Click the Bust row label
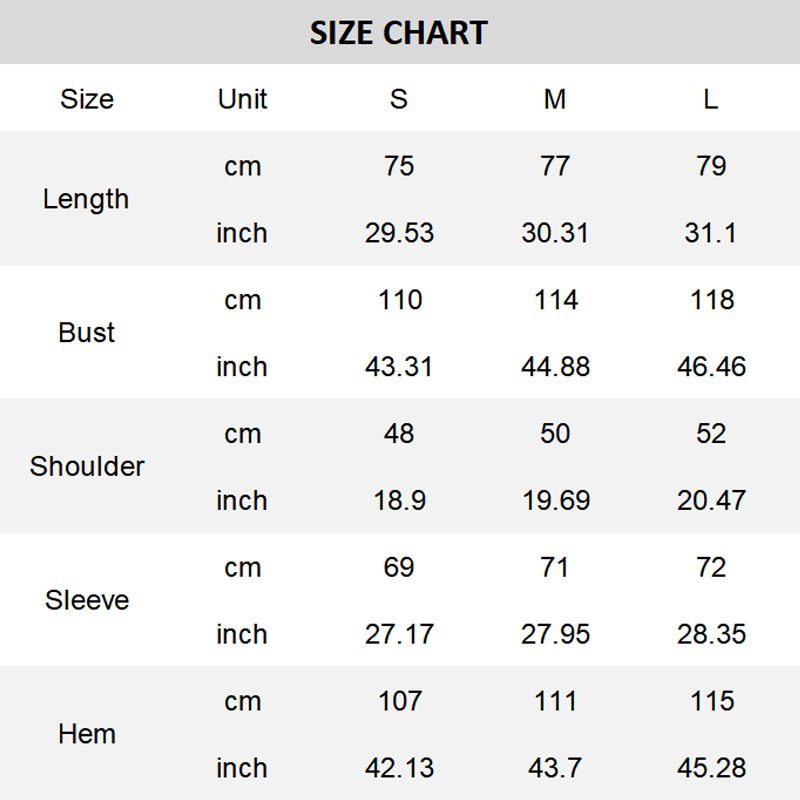The width and height of the screenshot is (800, 800). coord(86,333)
